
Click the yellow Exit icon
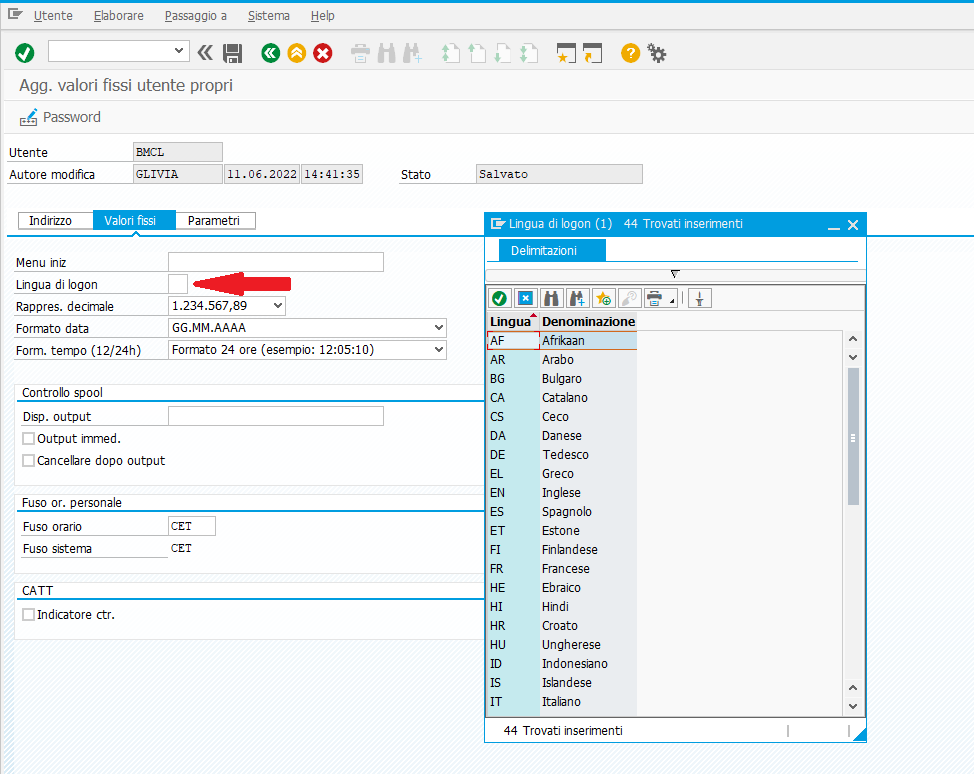point(297,53)
